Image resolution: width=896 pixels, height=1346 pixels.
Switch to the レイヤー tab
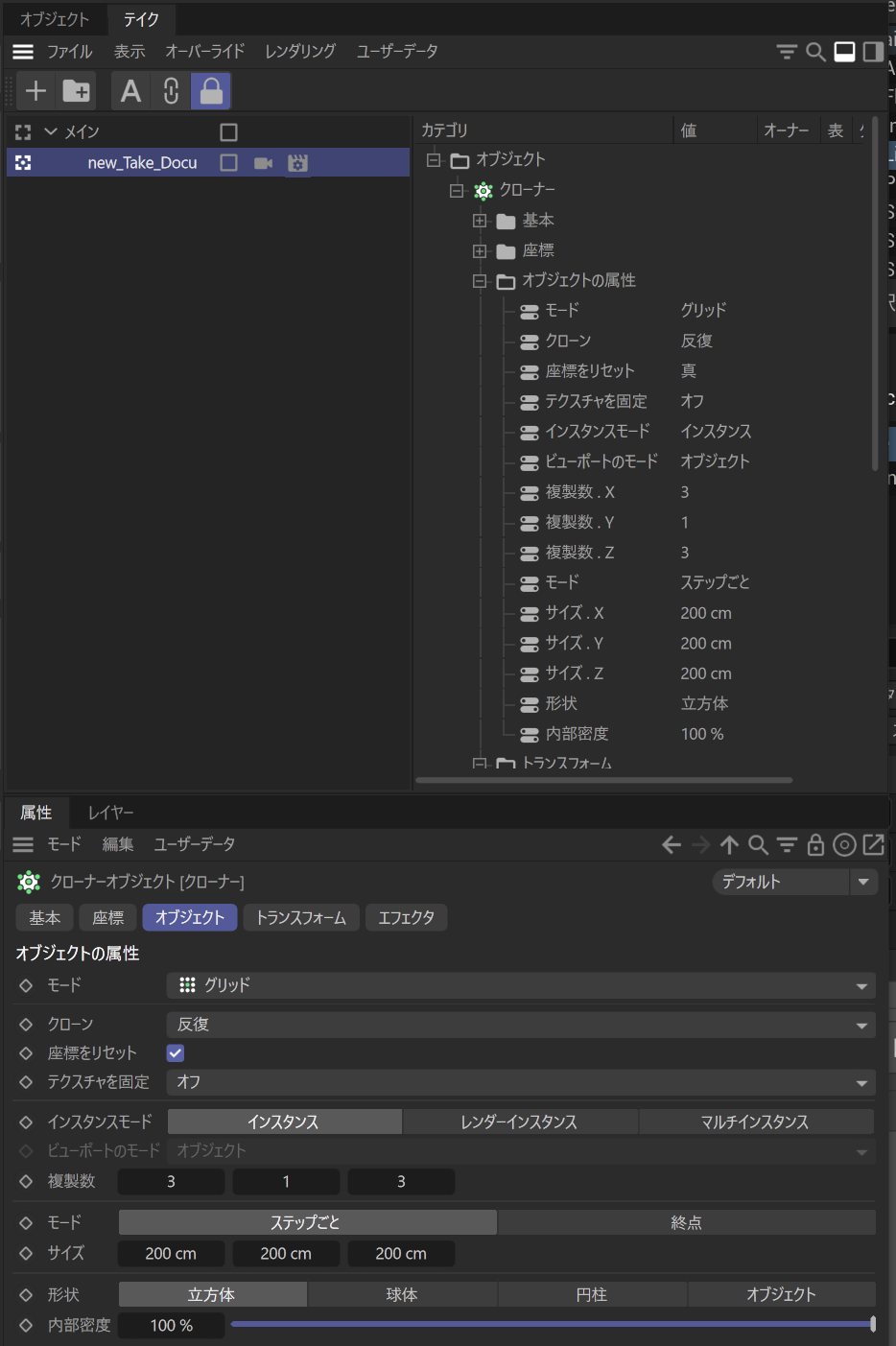tap(111, 813)
